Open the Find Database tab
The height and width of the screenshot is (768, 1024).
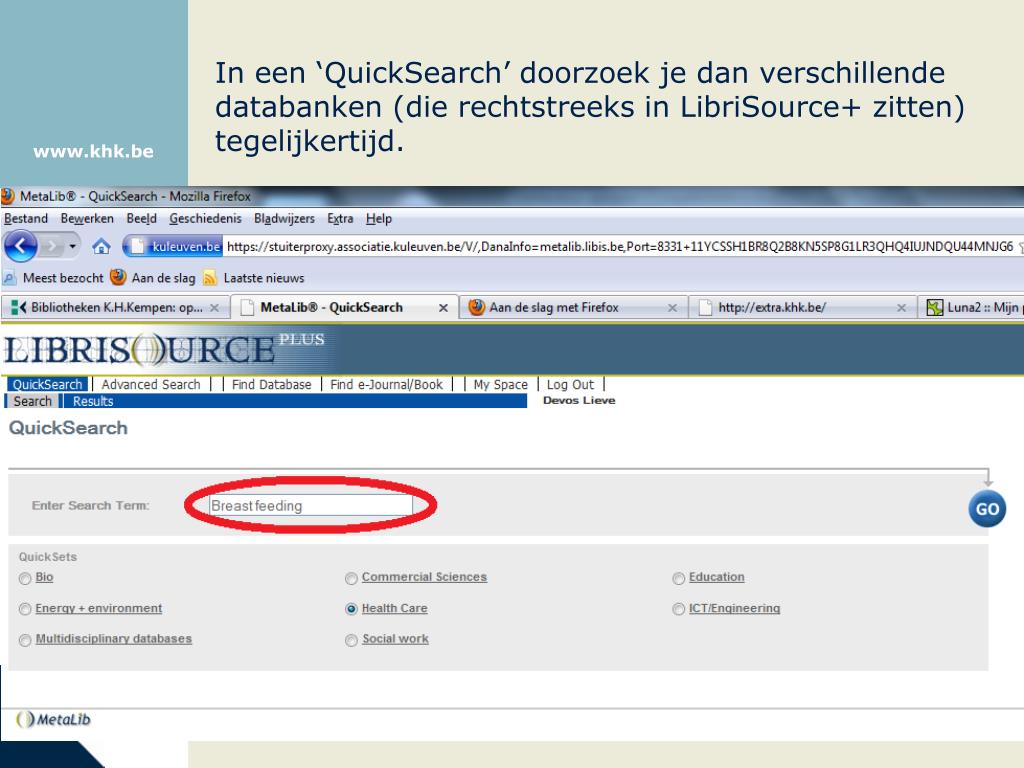pyautogui.click(x=271, y=384)
